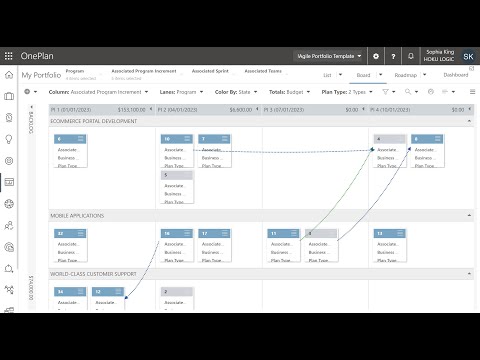
Task: Open the Board tab dropdown arrow
Action: 380,75
